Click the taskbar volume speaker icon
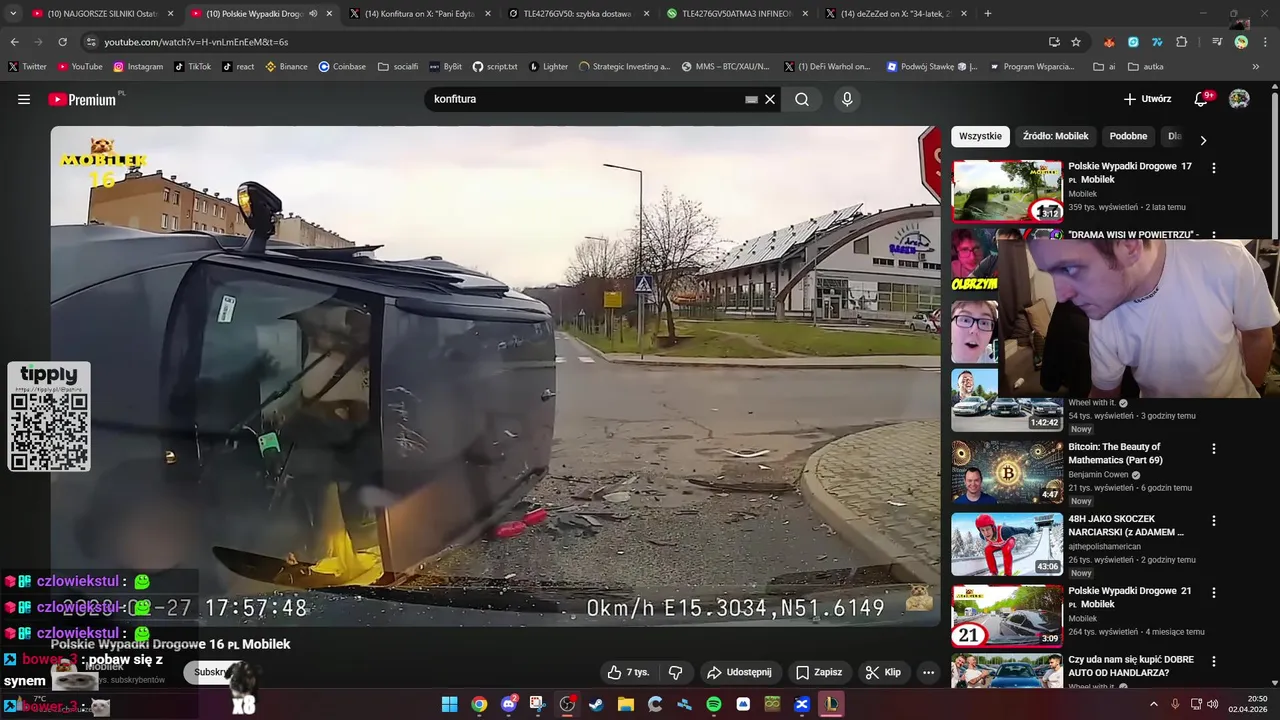Image resolution: width=1280 pixels, height=720 pixels. pos(1213,704)
